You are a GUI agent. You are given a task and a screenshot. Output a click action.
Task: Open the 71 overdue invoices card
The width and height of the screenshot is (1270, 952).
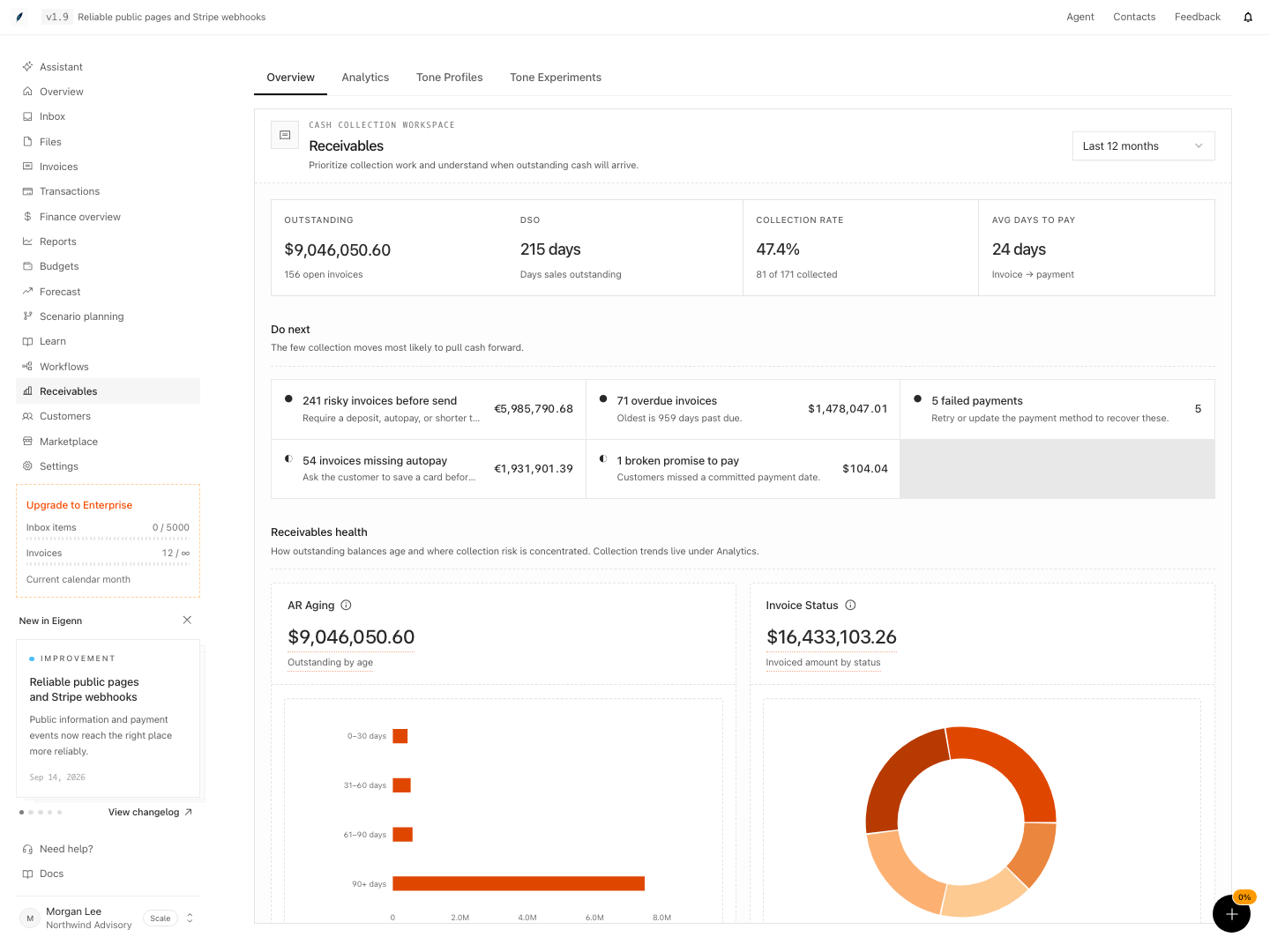743,409
